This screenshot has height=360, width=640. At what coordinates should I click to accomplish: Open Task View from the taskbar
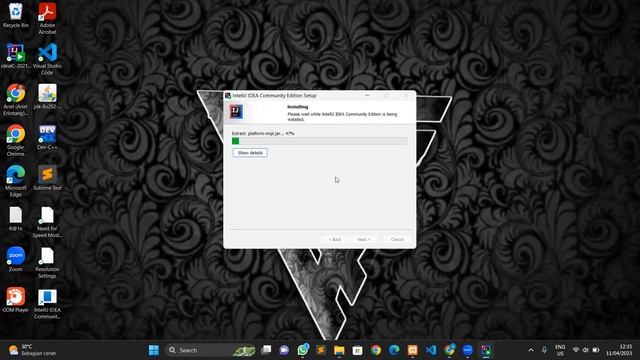click(x=266, y=350)
